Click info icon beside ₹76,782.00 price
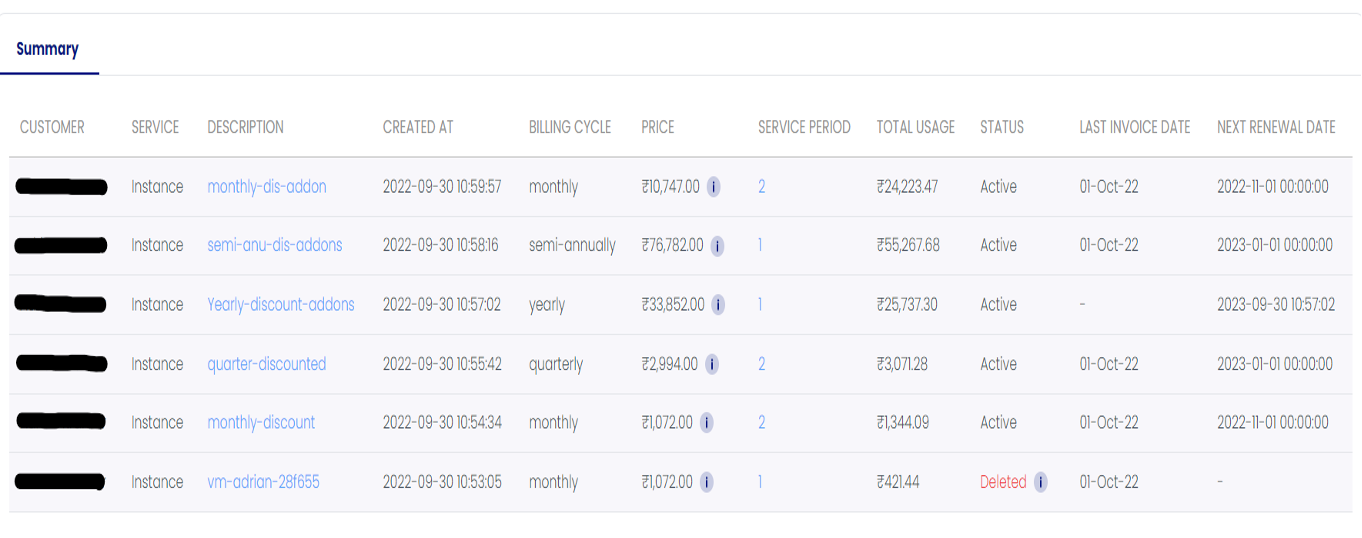The width and height of the screenshot is (1362, 538). (718, 245)
